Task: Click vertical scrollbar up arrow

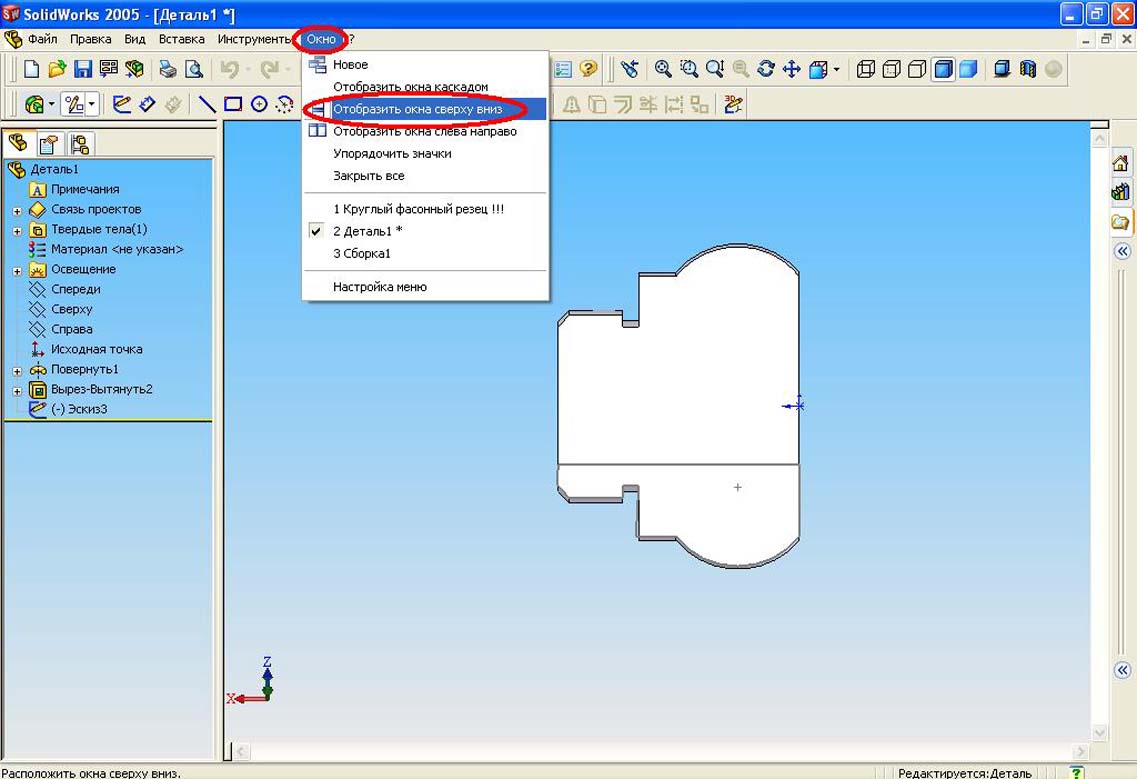Action: (1099, 139)
